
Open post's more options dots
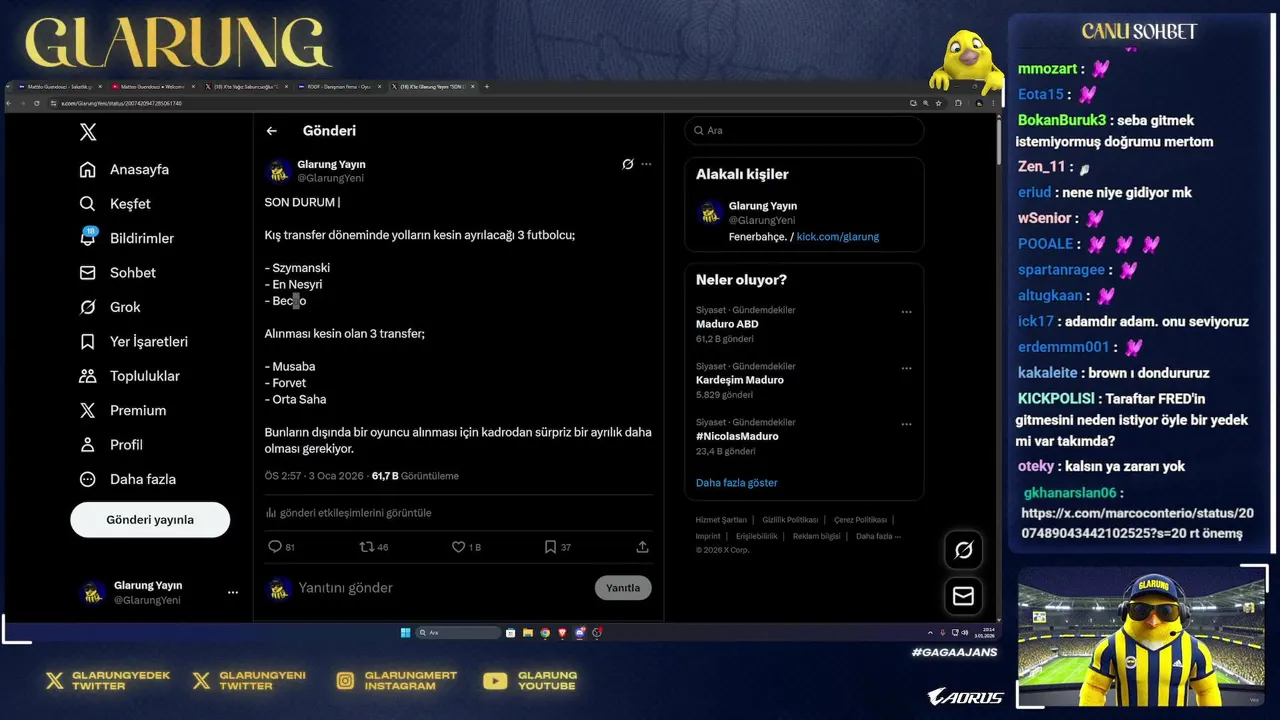[x=646, y=164]
